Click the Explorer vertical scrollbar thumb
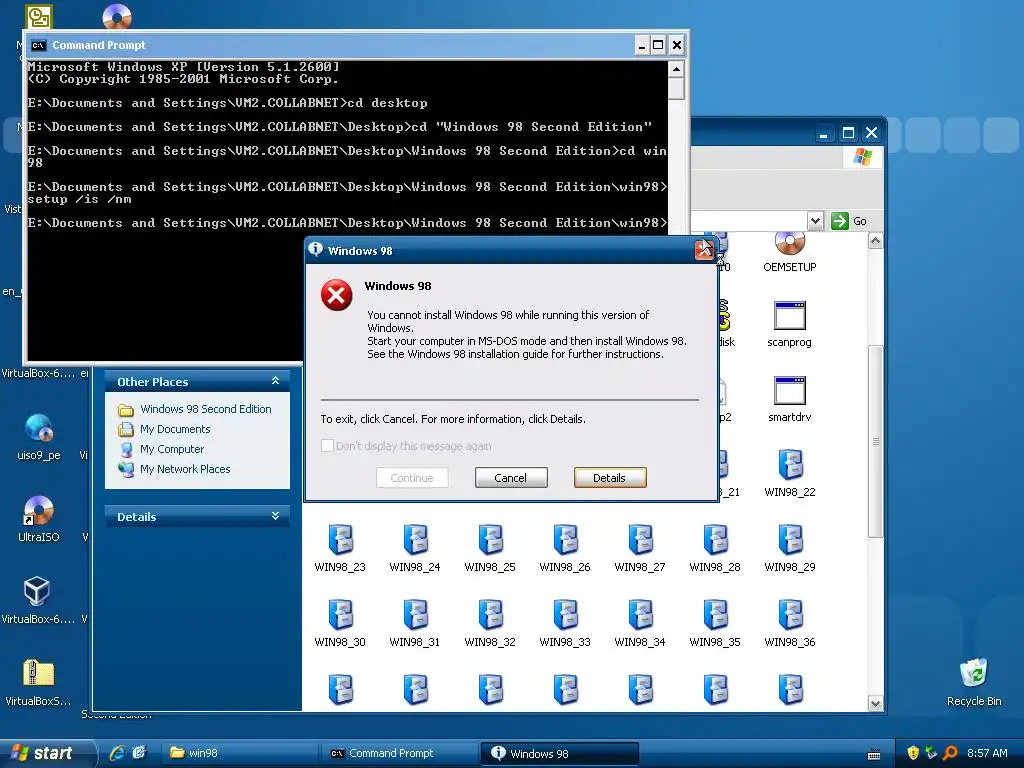Viewport: 1024px width, 768px height. [875, 441]
